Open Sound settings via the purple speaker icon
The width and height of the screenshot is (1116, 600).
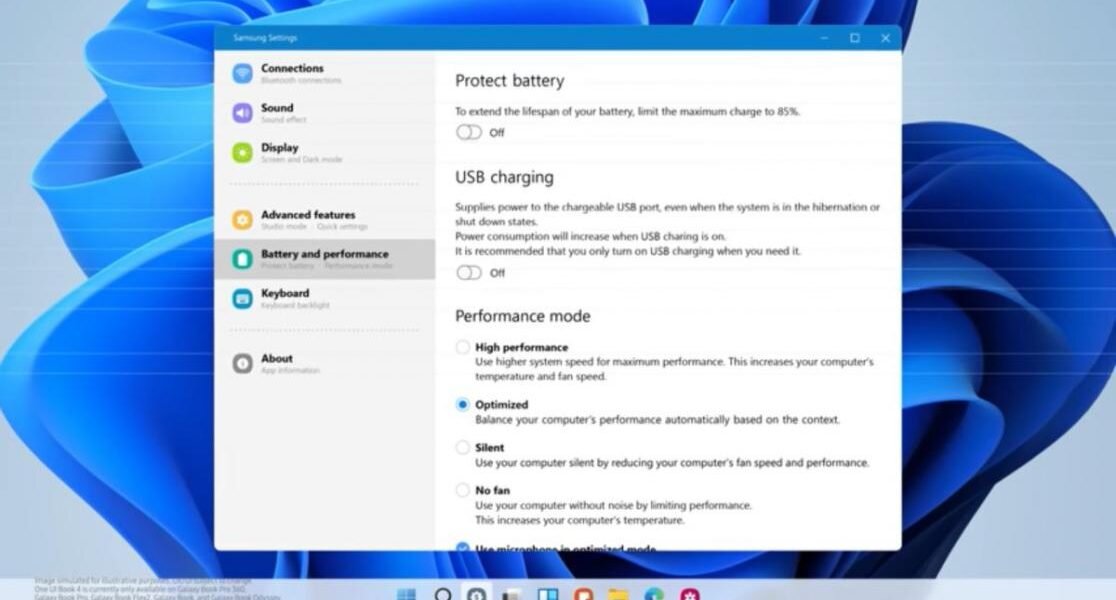click(x=242, y=113)
